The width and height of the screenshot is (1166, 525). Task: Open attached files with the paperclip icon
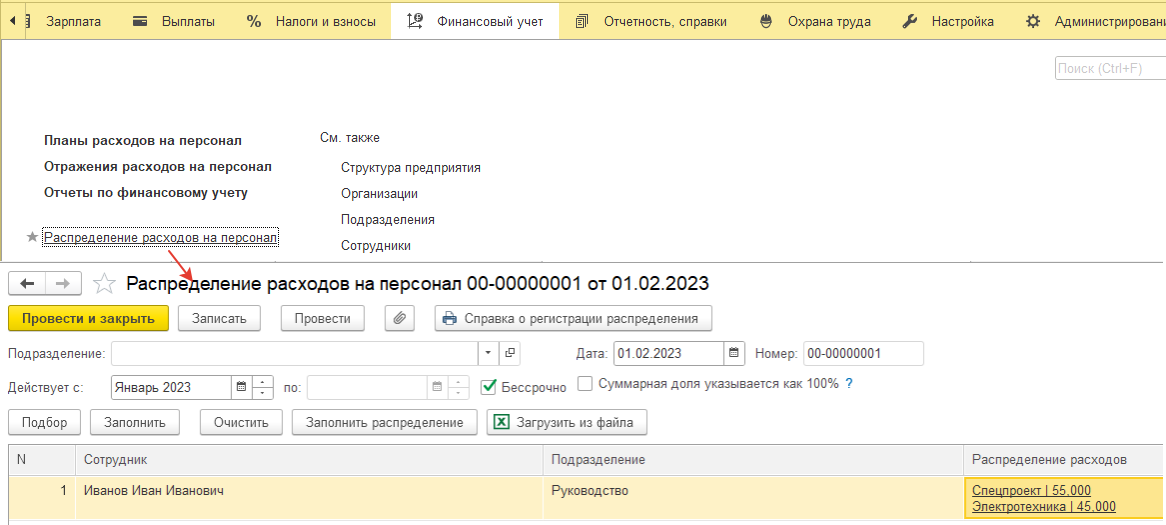coord(399,318)
